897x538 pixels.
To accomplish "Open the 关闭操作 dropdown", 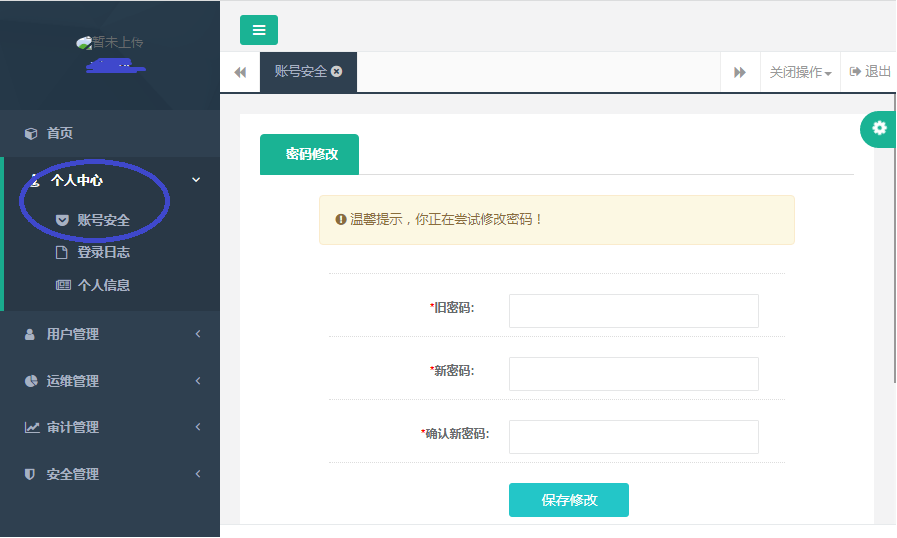I will 800,72.
